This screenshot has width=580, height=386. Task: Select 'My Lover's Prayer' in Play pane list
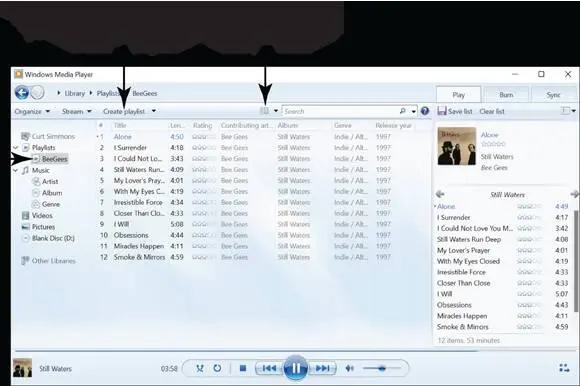463,250
